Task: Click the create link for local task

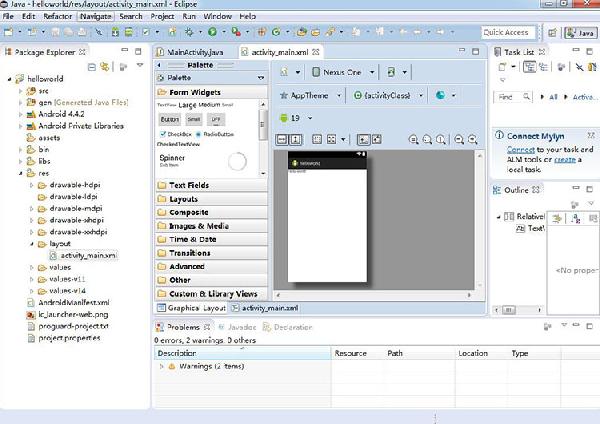Action: click(565, 160)
